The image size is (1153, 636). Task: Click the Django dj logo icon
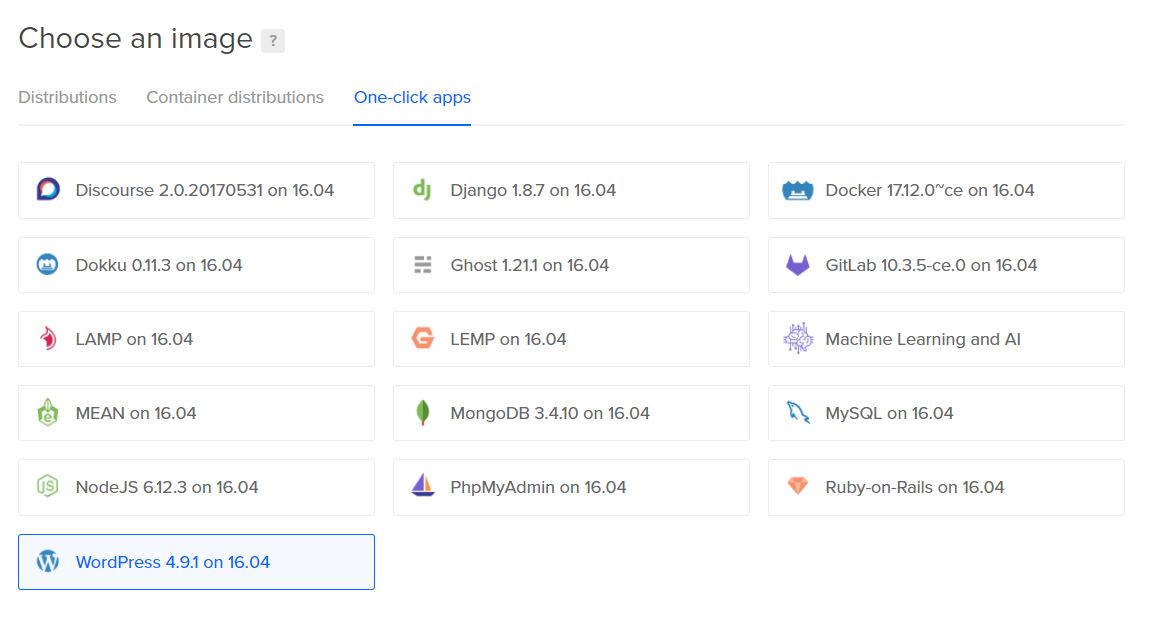pyautogui.click(x=422, y=190)
